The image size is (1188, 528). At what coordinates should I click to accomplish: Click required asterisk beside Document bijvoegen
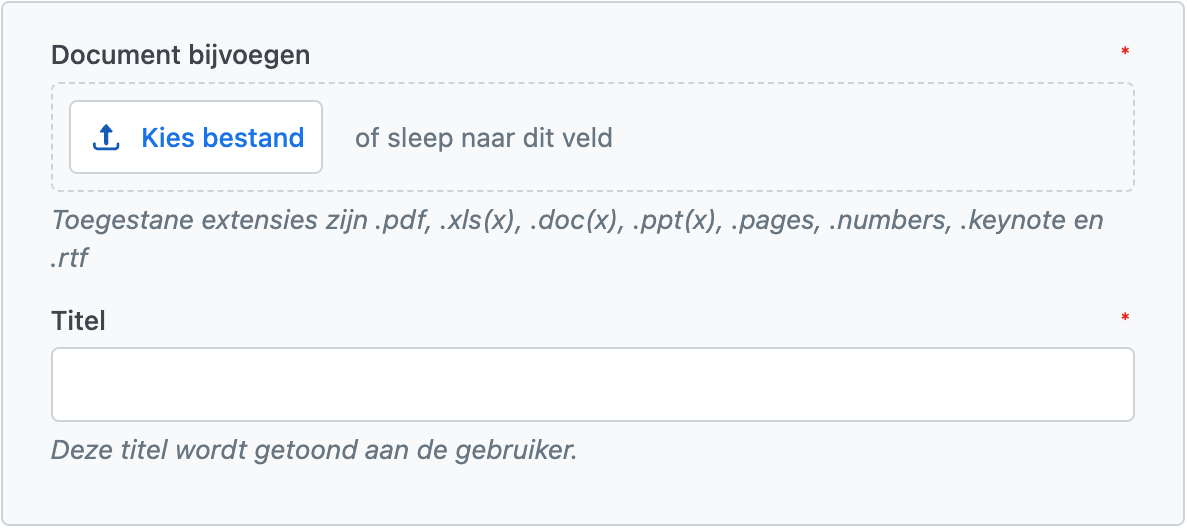[x=1125, y=52]
